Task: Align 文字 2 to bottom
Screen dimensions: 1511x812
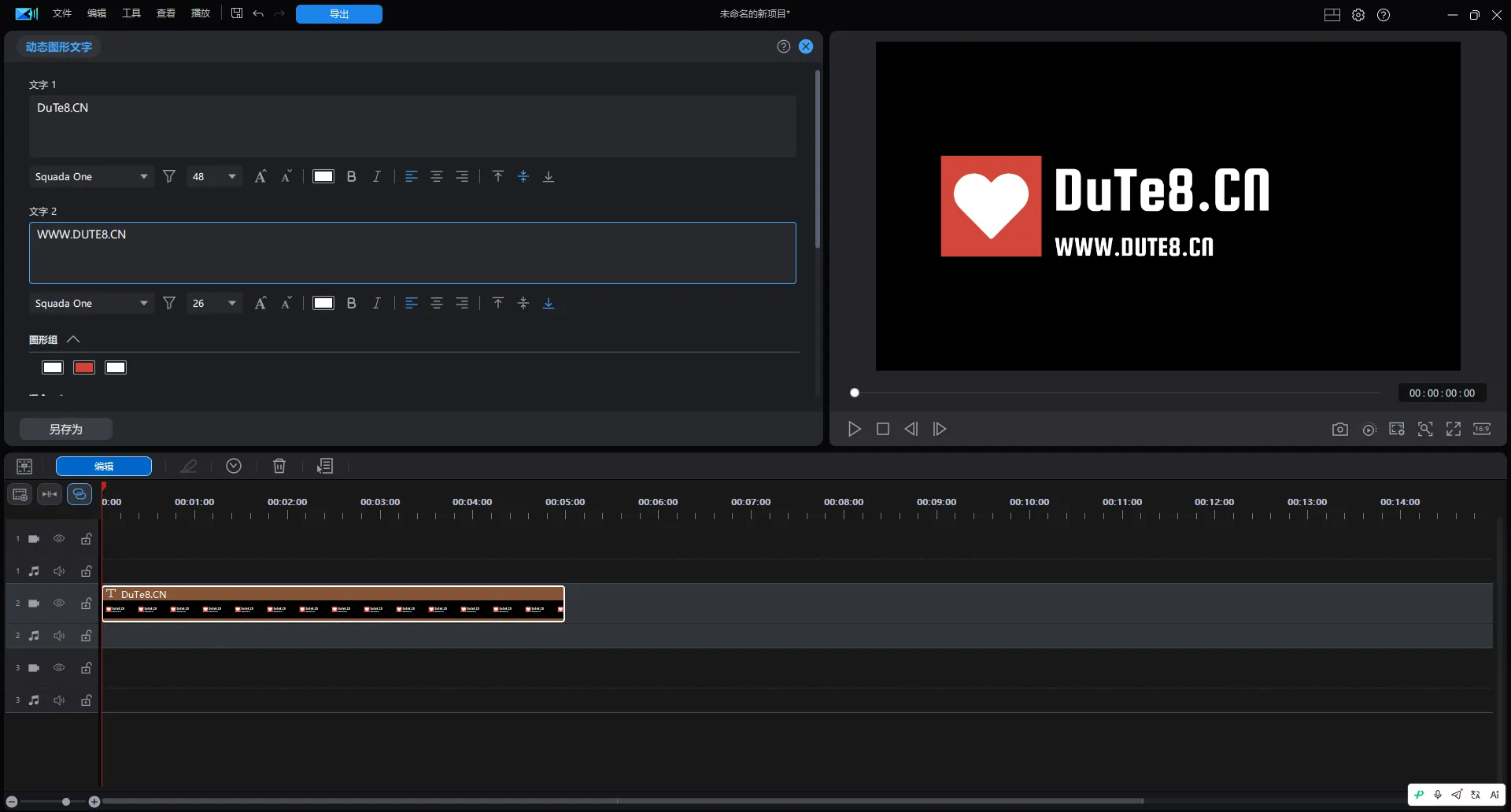Action: coord(549,304)
